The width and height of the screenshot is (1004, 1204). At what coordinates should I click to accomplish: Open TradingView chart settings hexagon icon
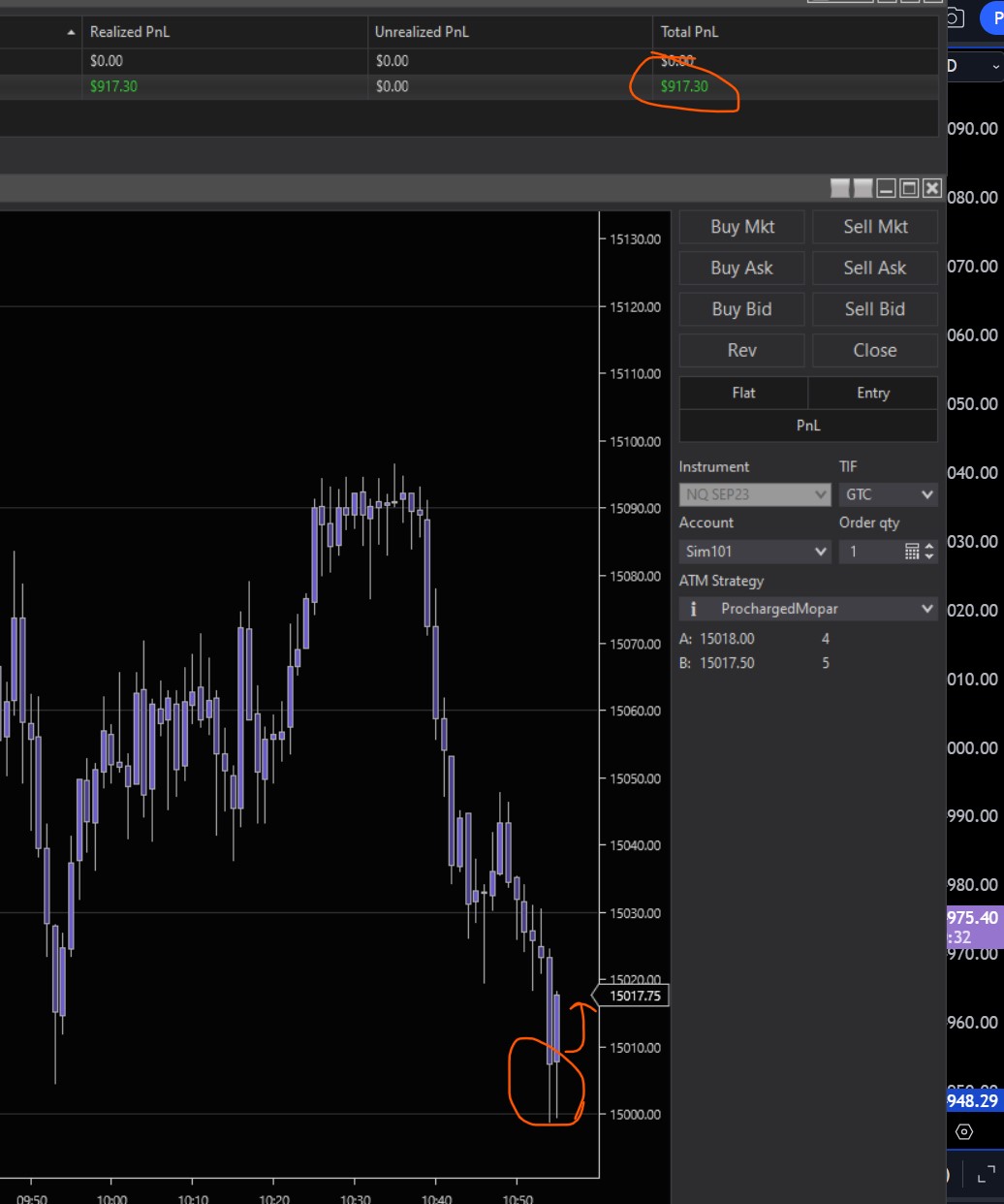[964, 1131]
